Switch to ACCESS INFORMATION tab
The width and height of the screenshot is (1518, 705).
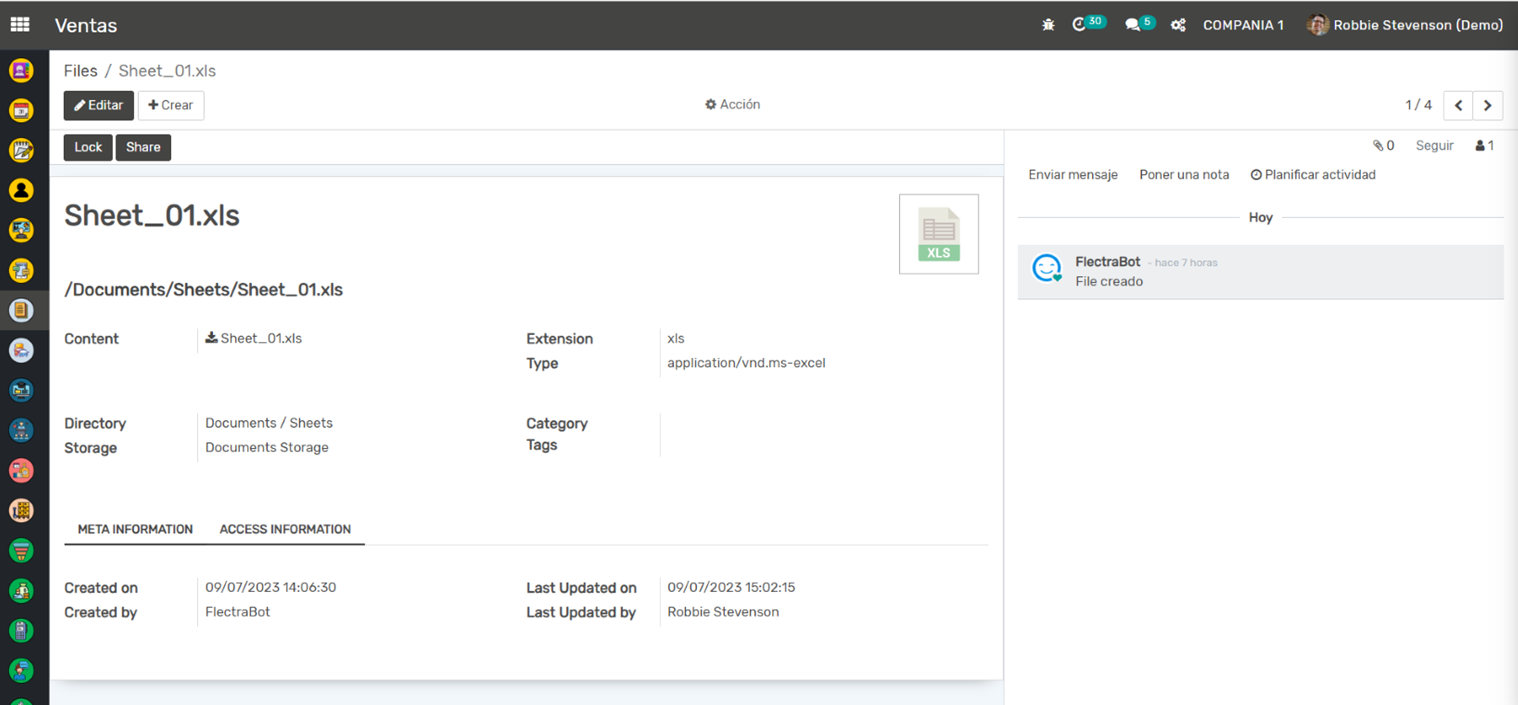[x=285, y=529]
